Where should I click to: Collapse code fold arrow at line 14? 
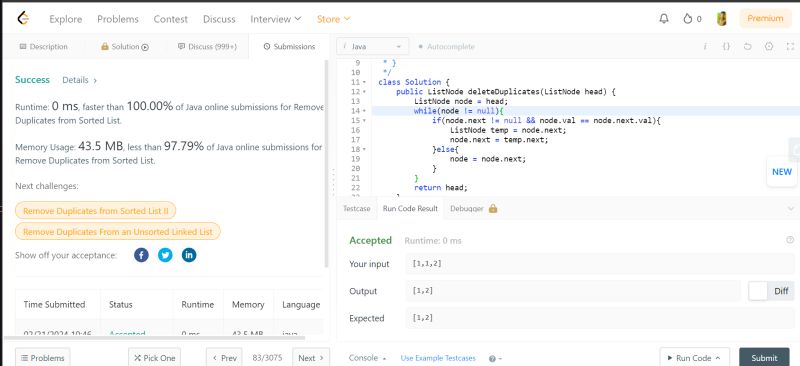364,111
